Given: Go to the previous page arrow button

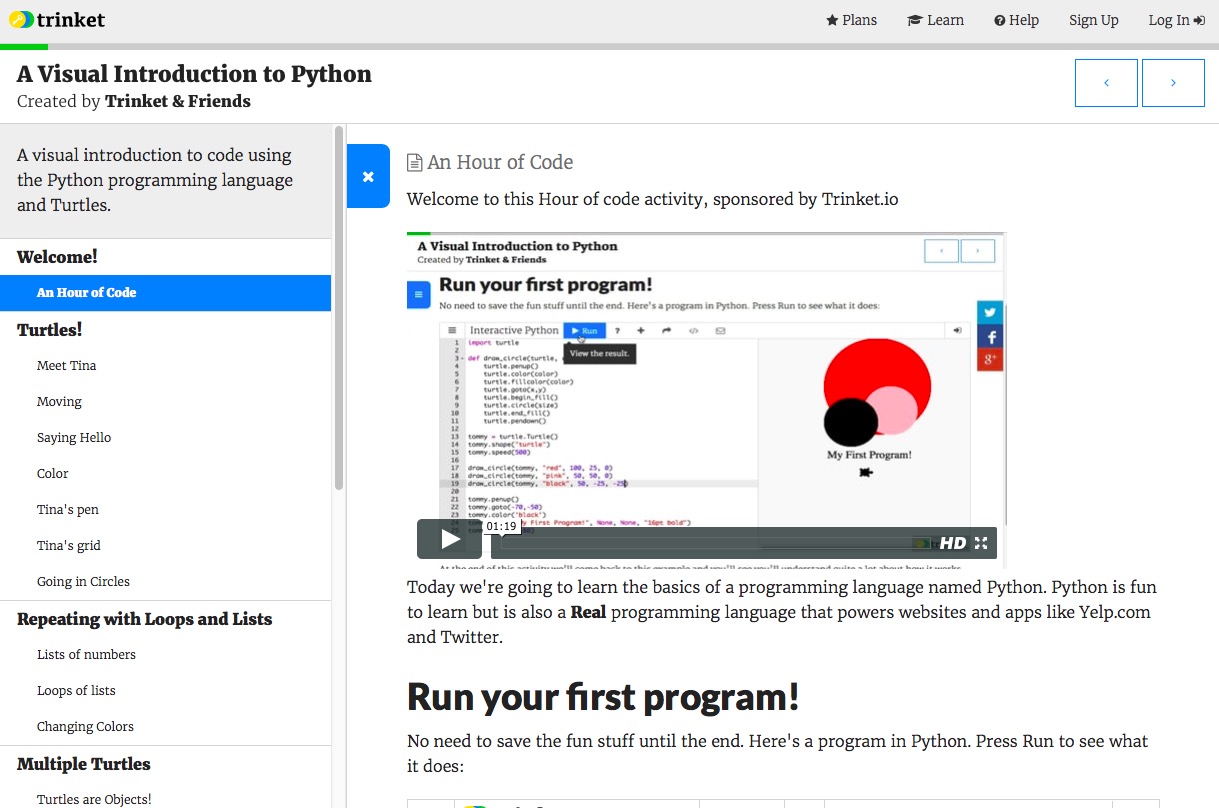Looking at the screenshot, I should (x=1106, y=83).
